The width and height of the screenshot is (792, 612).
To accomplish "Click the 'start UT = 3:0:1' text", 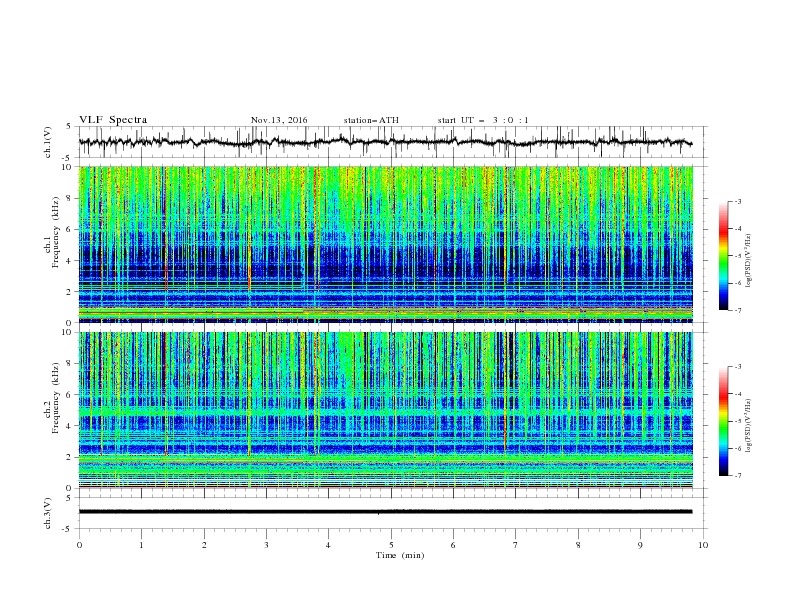I will [483, 120].
